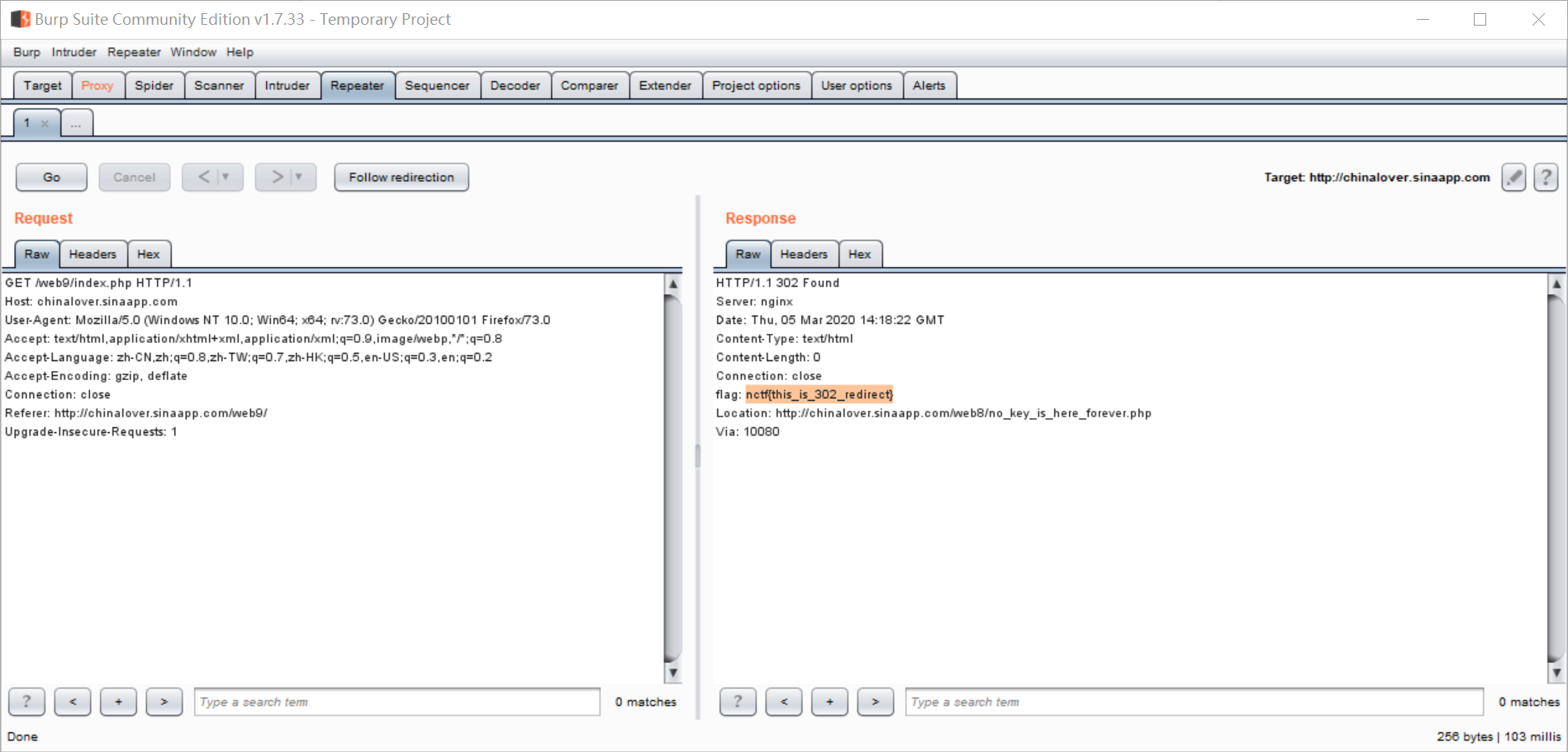This screenshot has width=1568, height=752.
Task: Add a new Repeater tab with the ellipsis tab
Action: [76, 123]
